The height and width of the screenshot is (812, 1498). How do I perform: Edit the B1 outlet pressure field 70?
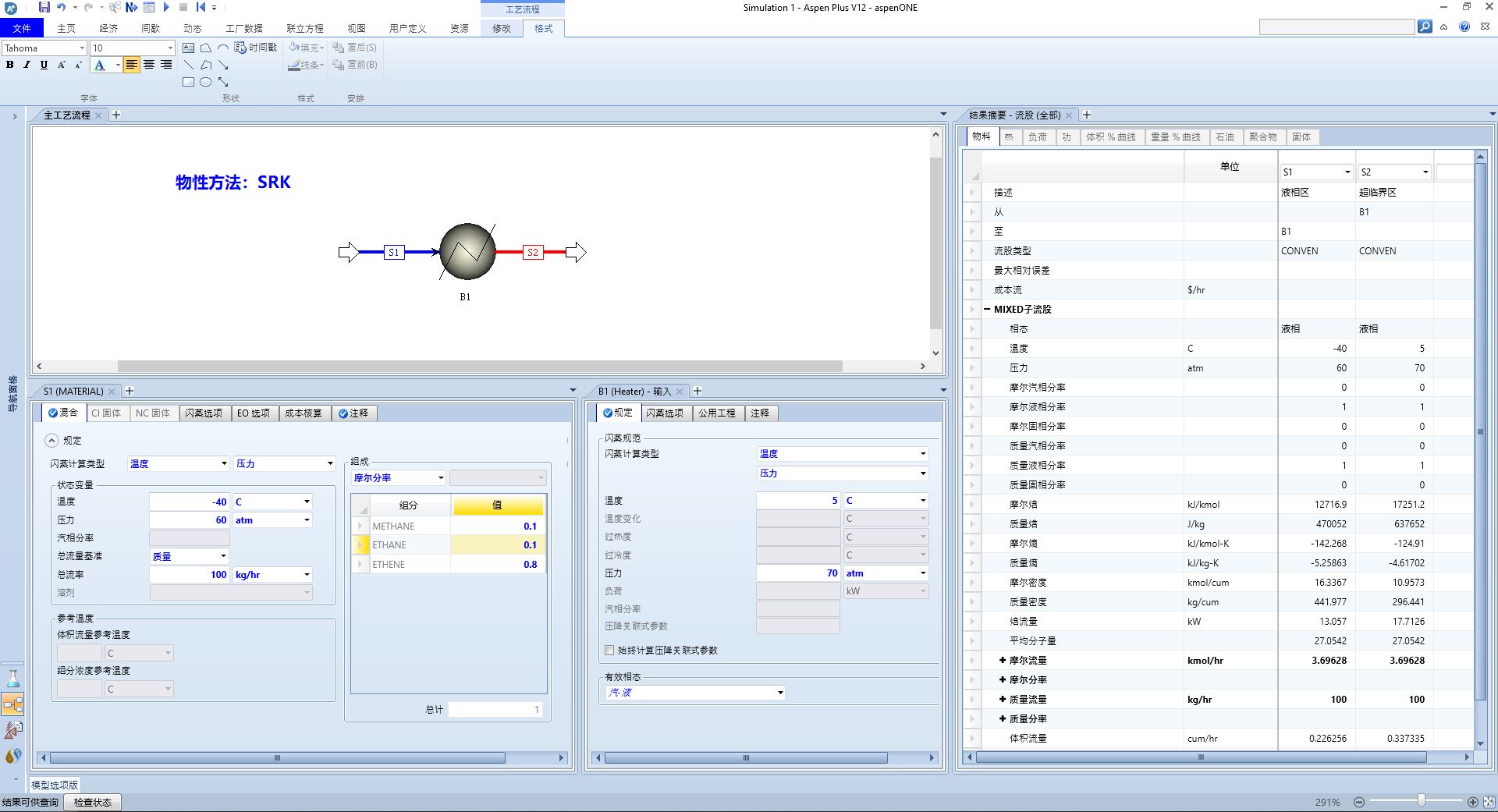(x=798, y=573)
